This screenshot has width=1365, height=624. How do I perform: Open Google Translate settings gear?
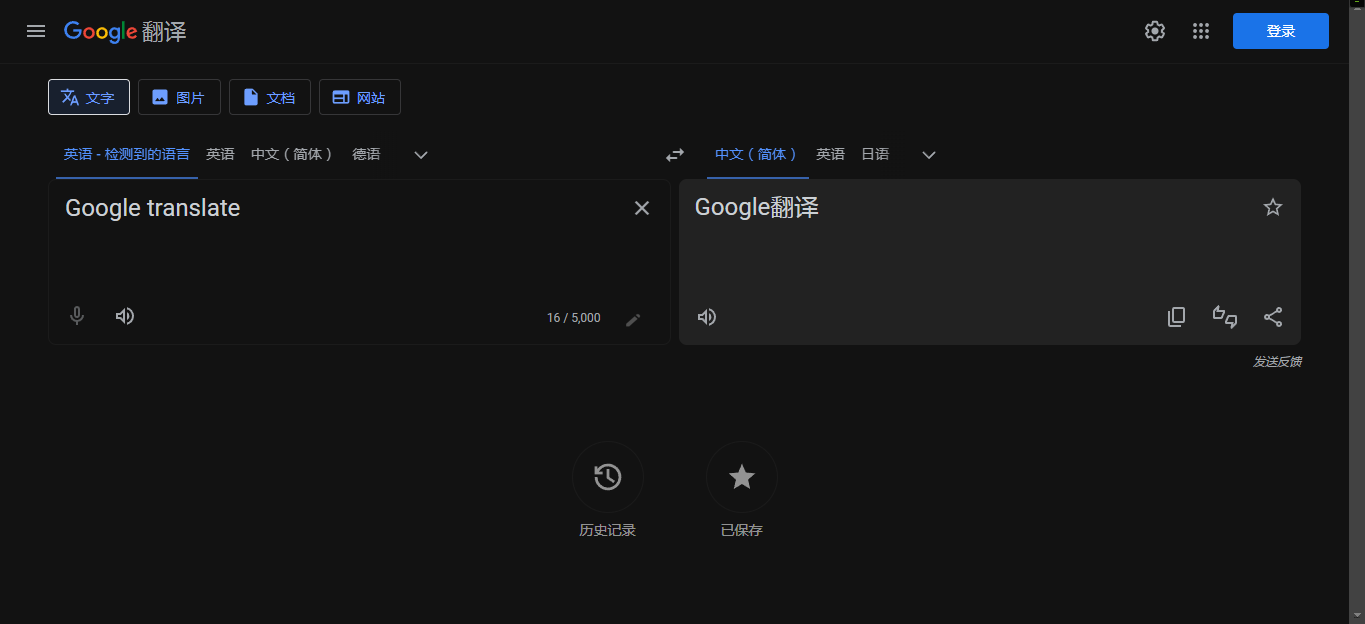1155,31
